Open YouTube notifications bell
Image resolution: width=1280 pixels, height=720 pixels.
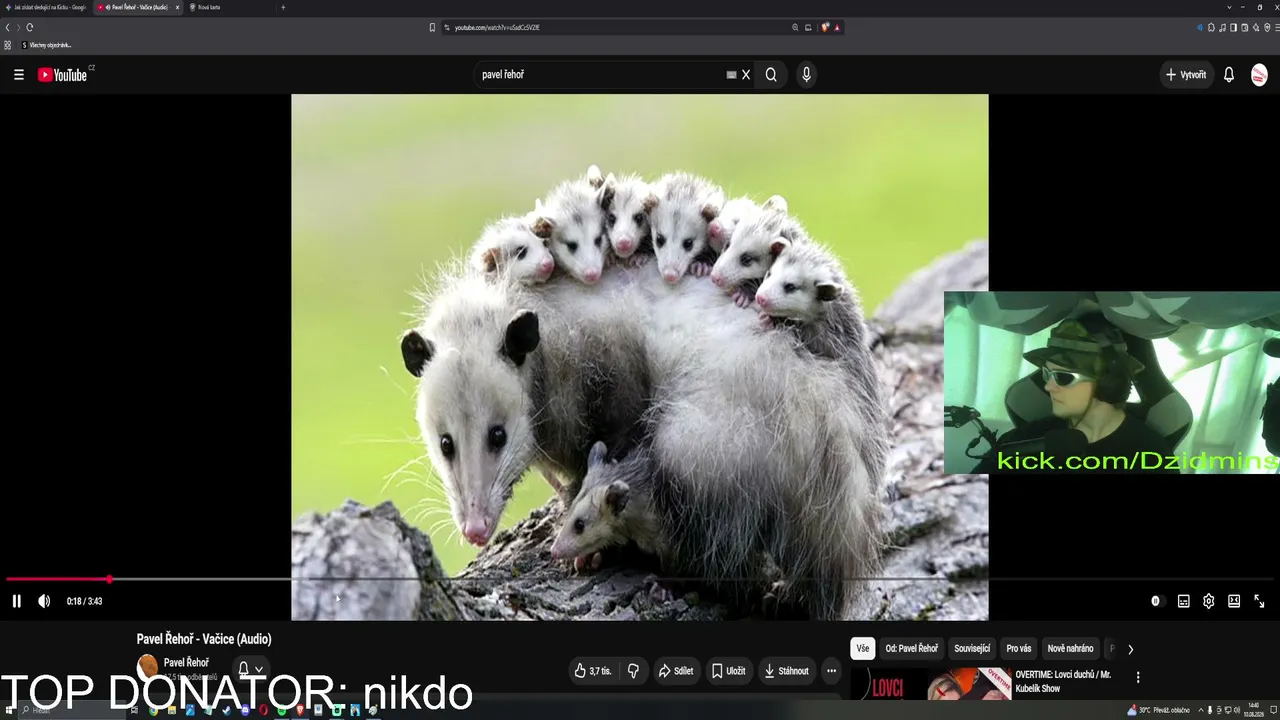pyautogui.click(x=1229, y=74)
